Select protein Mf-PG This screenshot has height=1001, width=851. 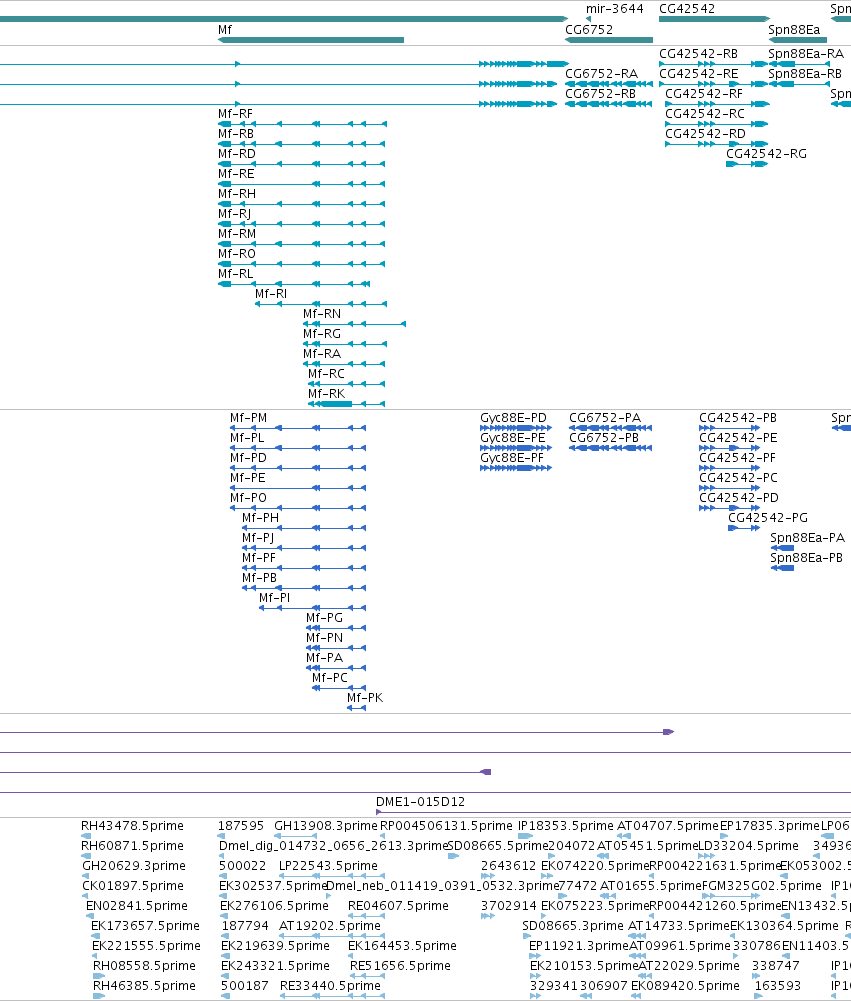(x=324, y=618)
